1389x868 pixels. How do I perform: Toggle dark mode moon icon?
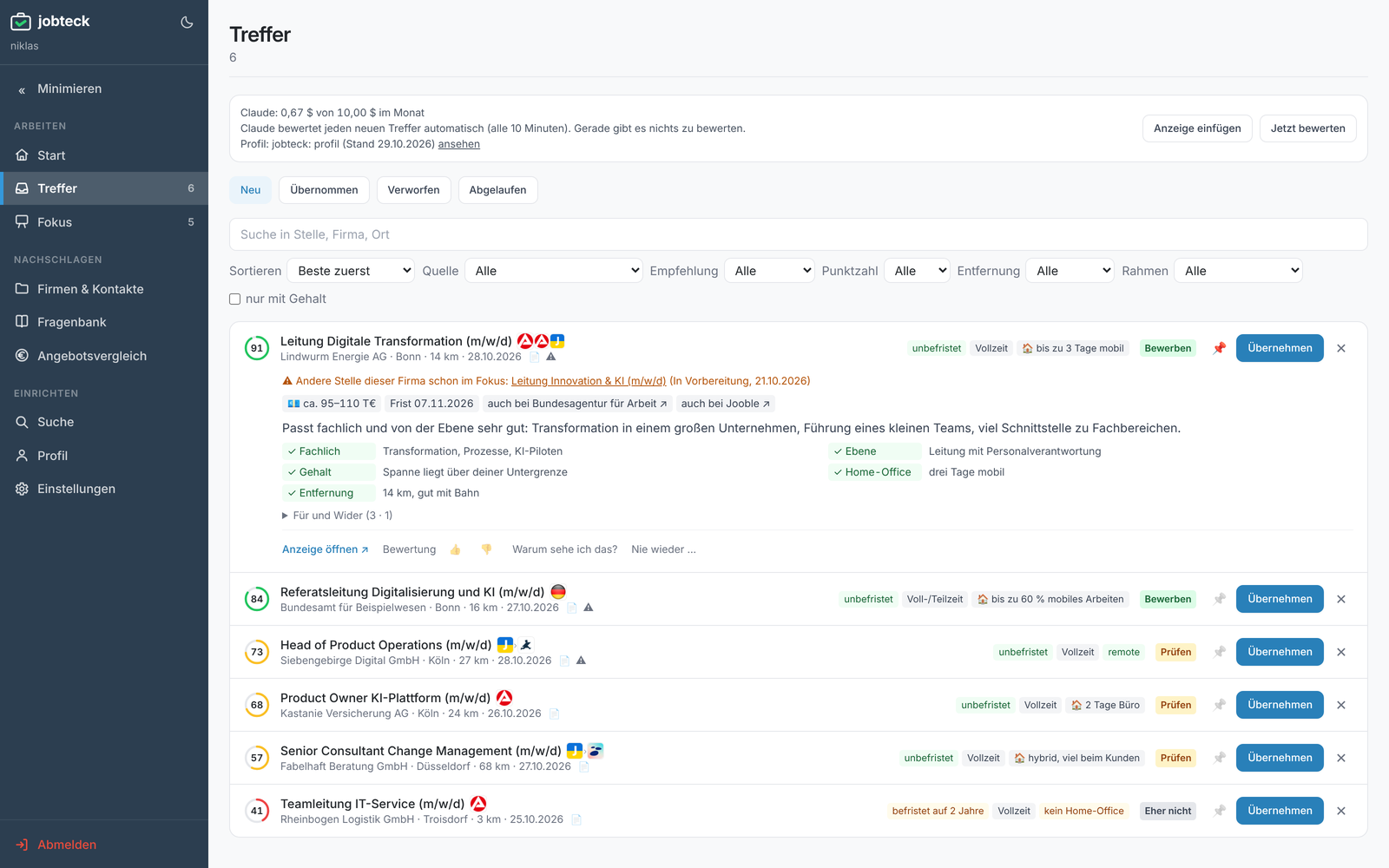point(187,23)
